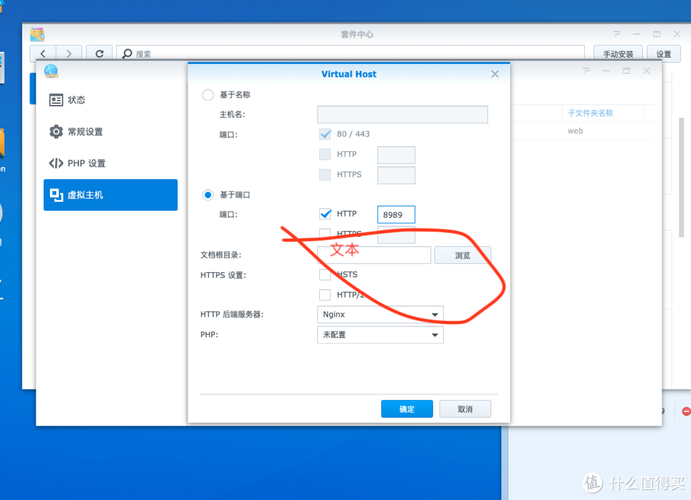
Task: Click the Package Center logo icon
Action: click(37, 34)
